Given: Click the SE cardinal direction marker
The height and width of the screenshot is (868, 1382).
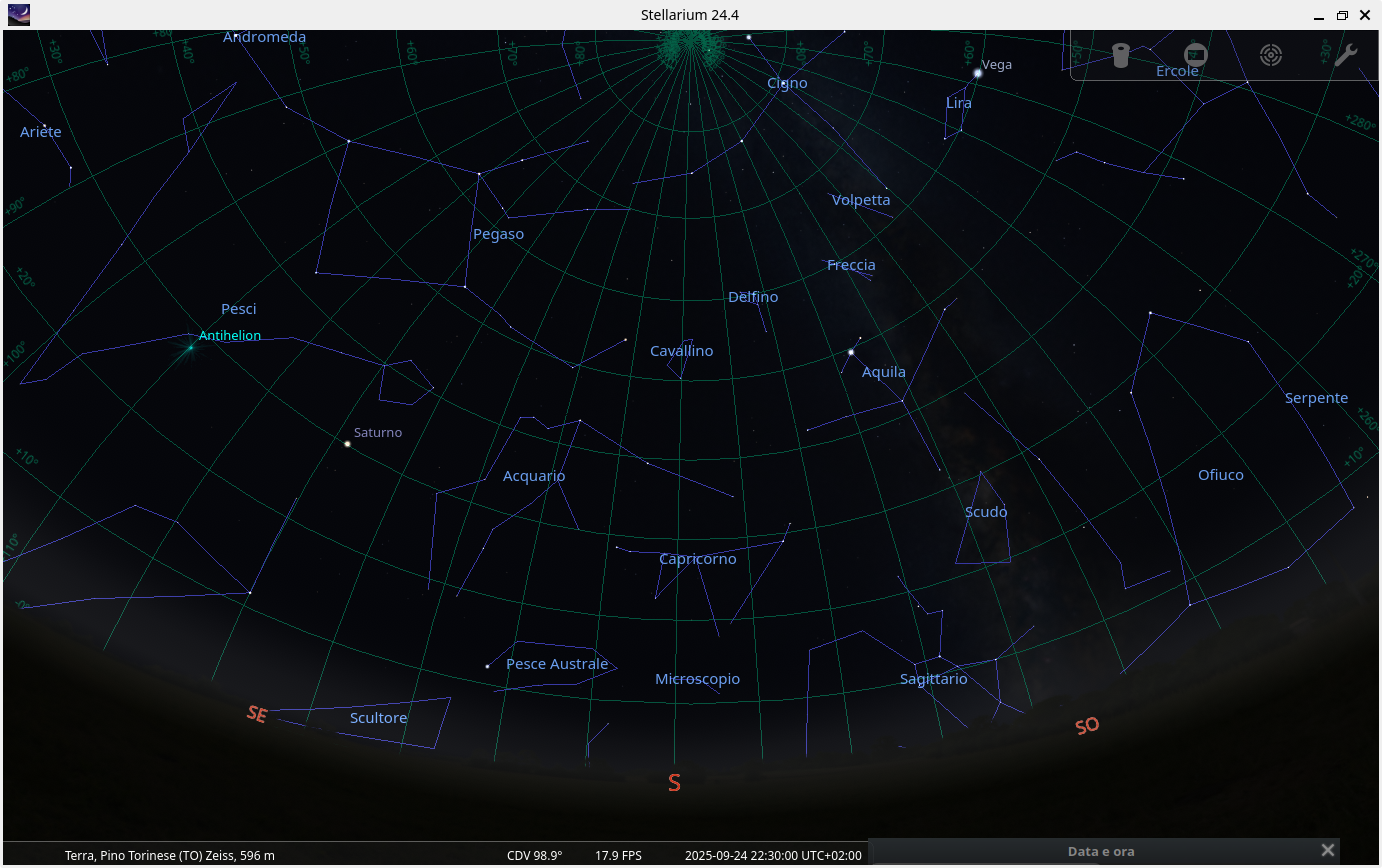Looking at the screenshot, I should coord(257,715).
